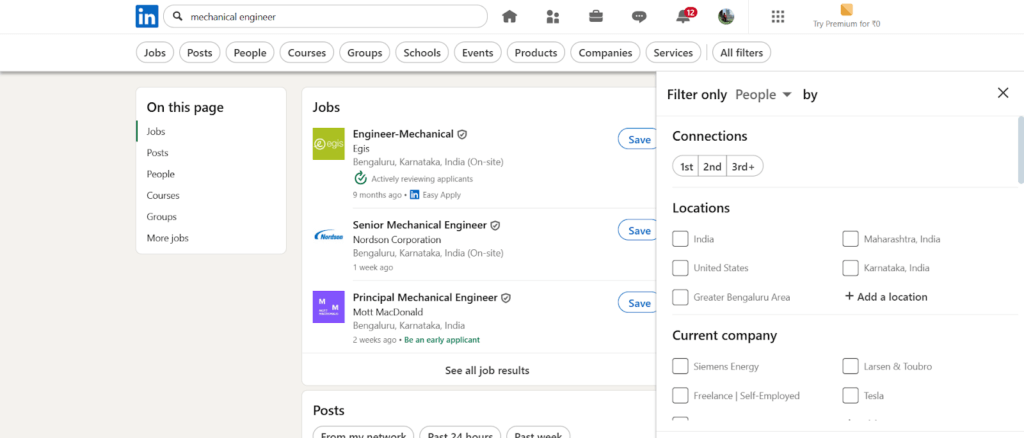This screenshot has width=1024, height=438.
Task: Open the Jobs briefcase icon
Action: point(596,16)
